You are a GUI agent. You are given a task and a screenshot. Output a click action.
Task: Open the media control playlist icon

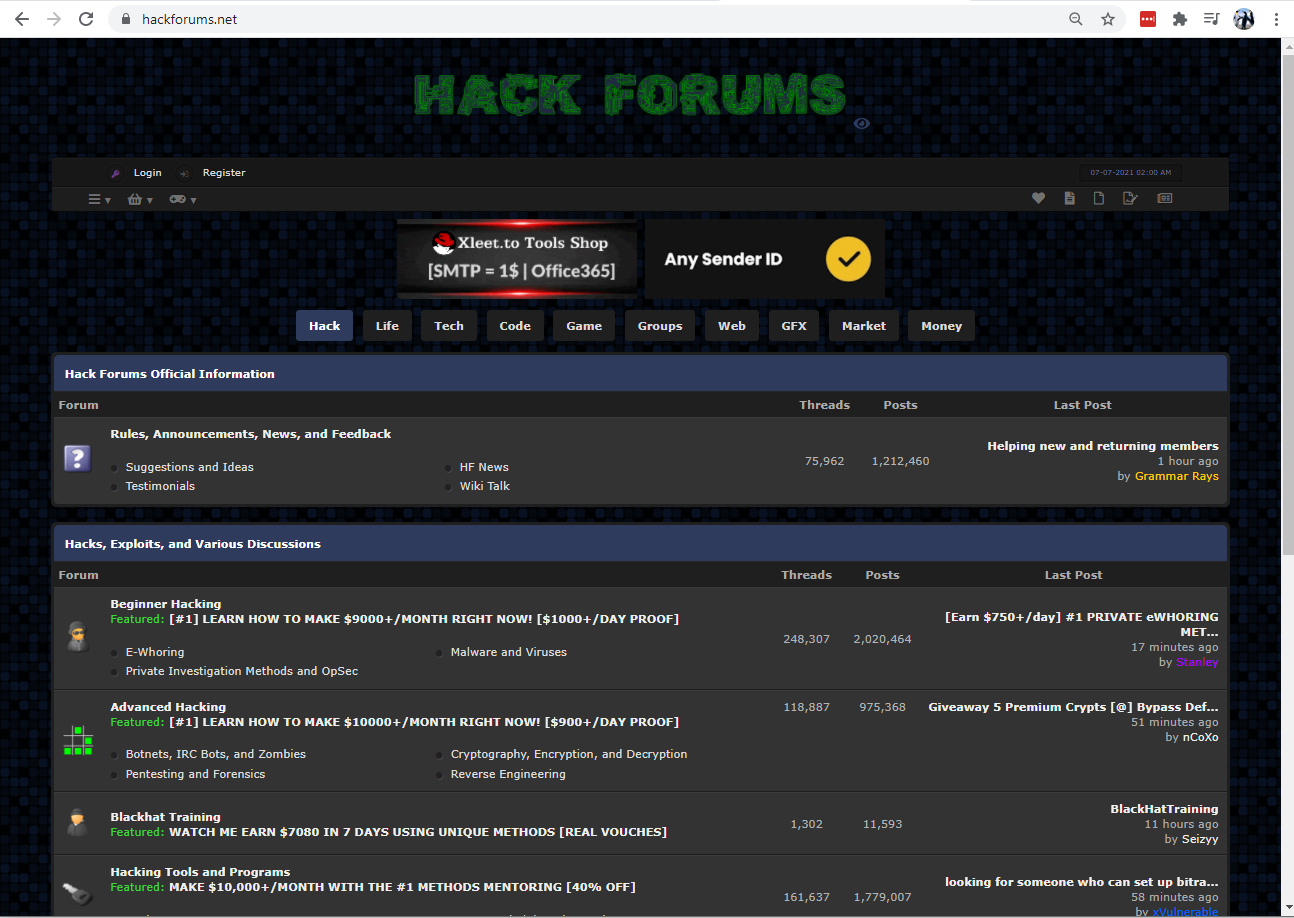(1212, 19)
